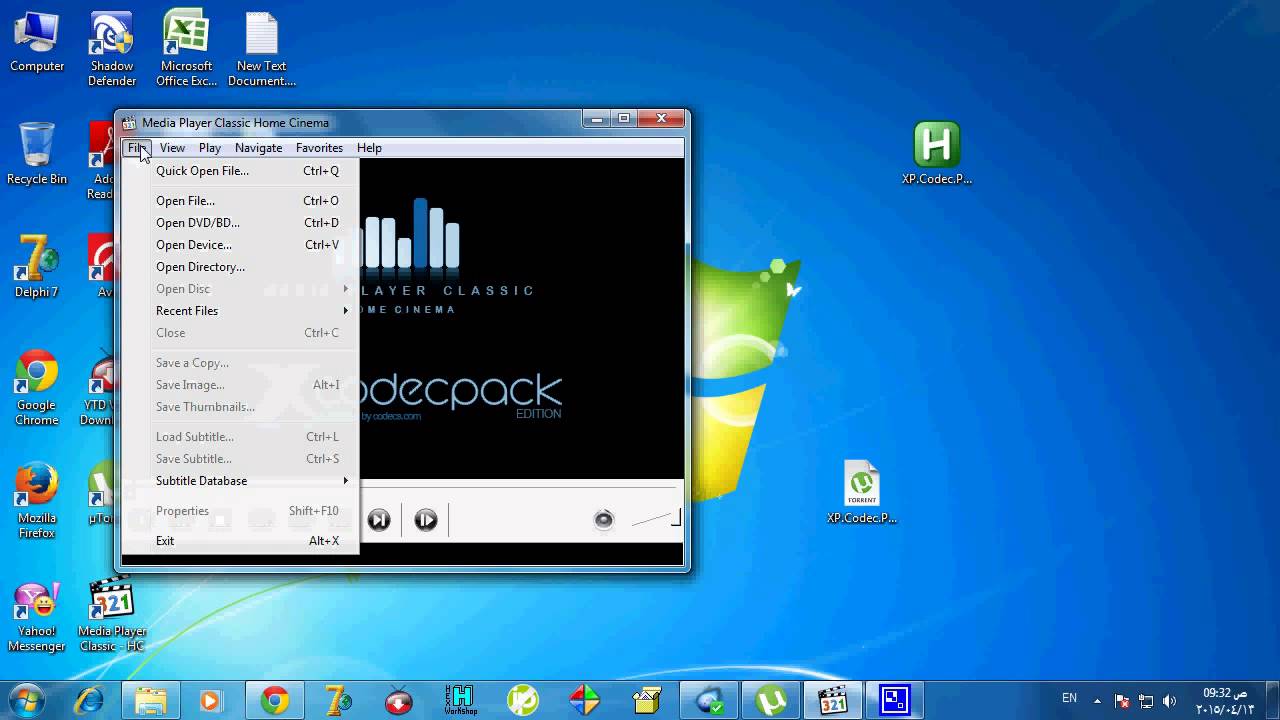
Task: Click the system tray volume speaker icon
Action: (x=1170, y=701)
